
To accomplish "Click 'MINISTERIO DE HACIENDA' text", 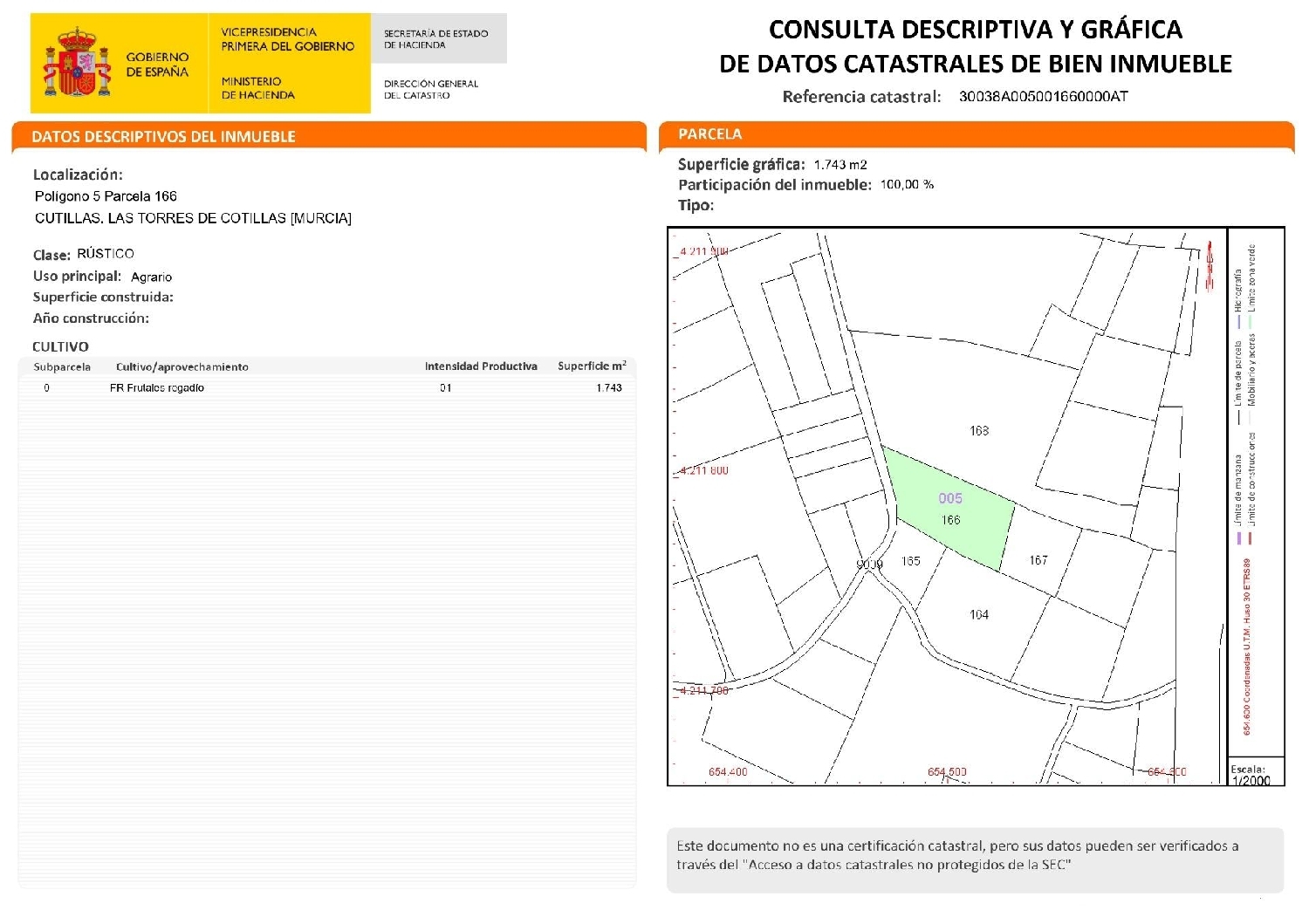I will [x=257, y=88].
